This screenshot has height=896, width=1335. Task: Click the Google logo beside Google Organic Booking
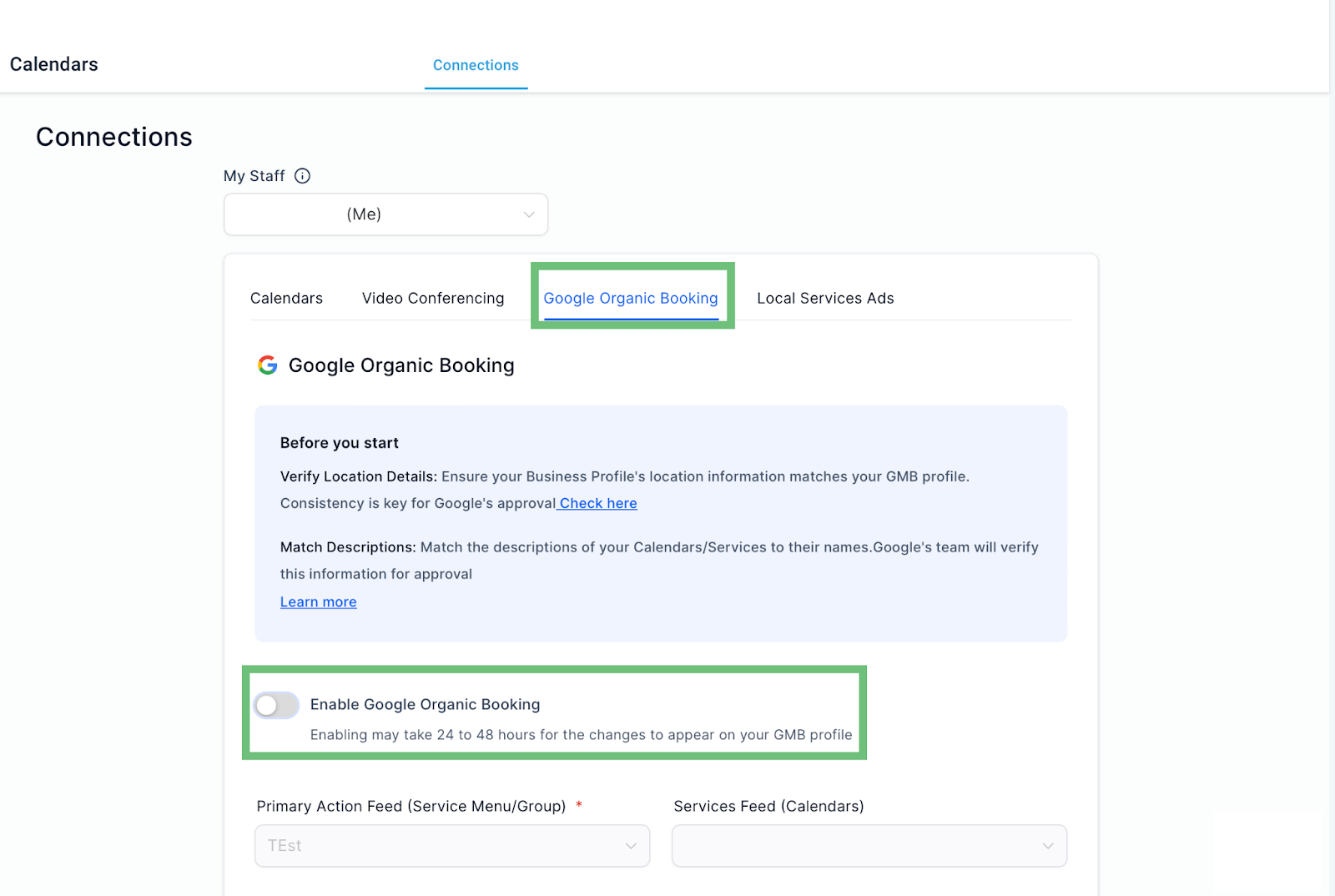tap(268, 365)
